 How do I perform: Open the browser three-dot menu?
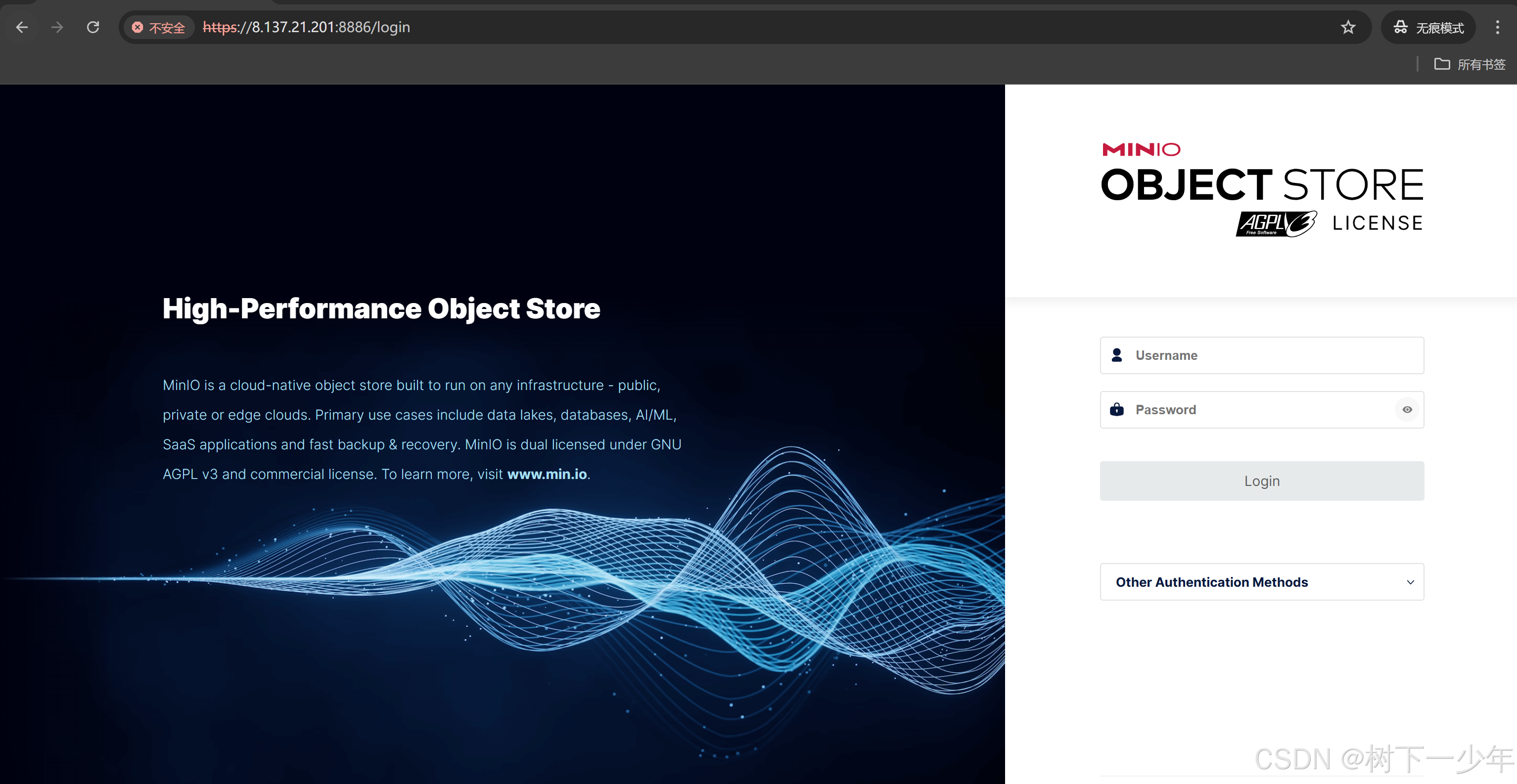click(x=1498, y=27)
